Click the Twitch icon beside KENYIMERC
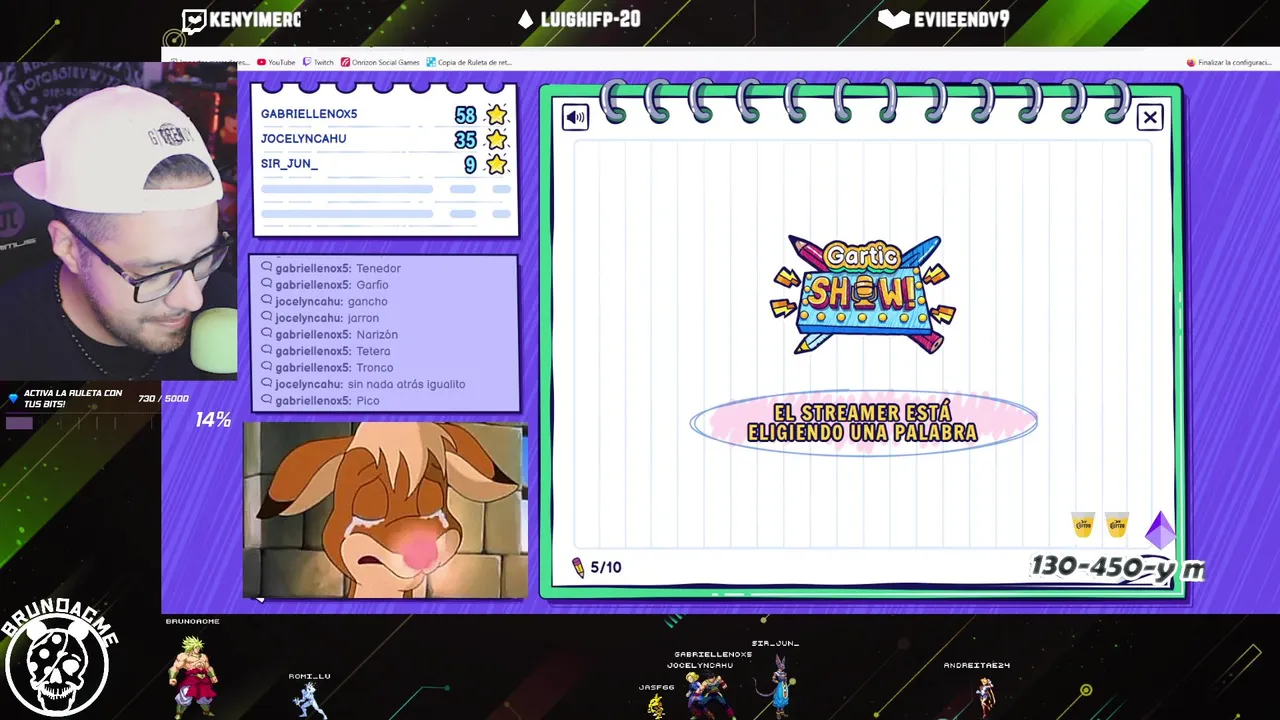Viewport: 1280px width, 720px height. coord(194,20)
